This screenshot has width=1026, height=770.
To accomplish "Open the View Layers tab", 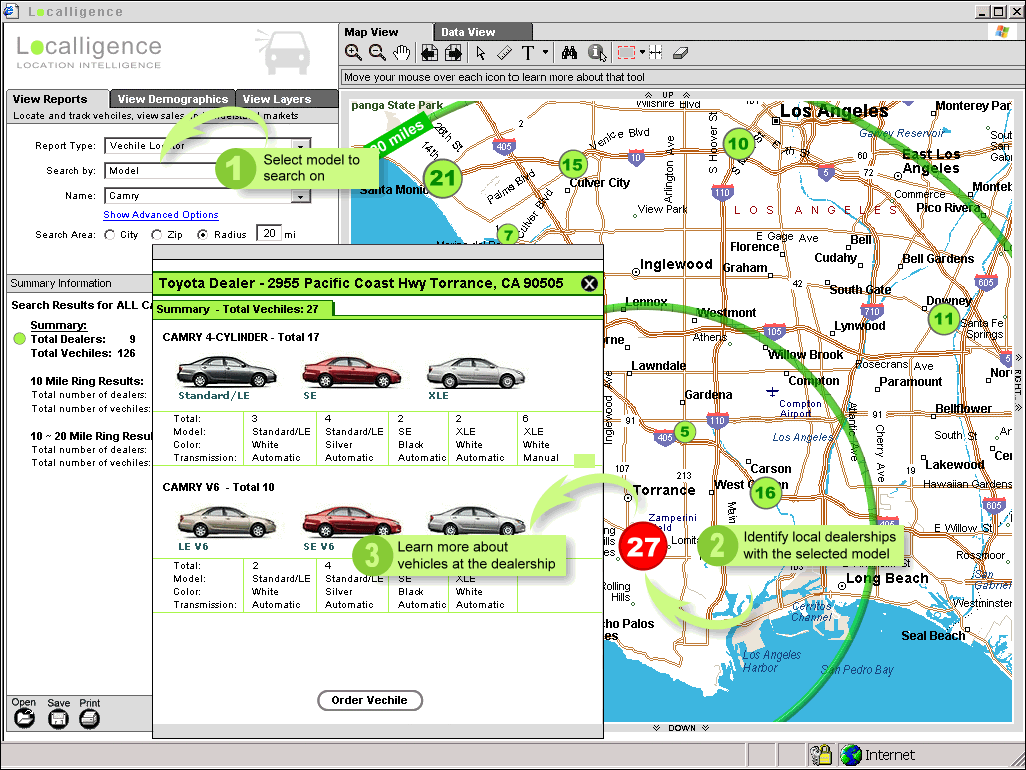I will [x=287, y=99].
